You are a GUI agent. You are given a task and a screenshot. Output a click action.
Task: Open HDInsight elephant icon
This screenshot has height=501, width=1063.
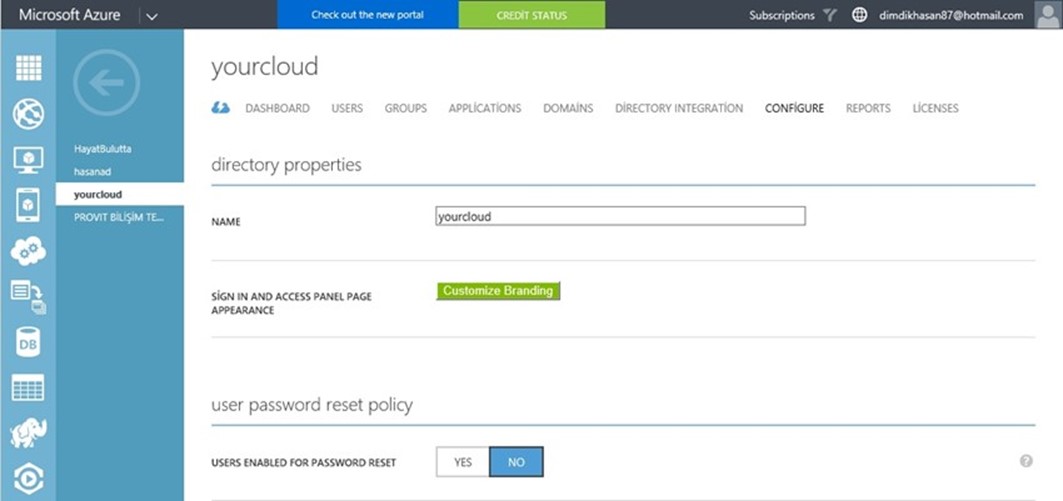28,434
